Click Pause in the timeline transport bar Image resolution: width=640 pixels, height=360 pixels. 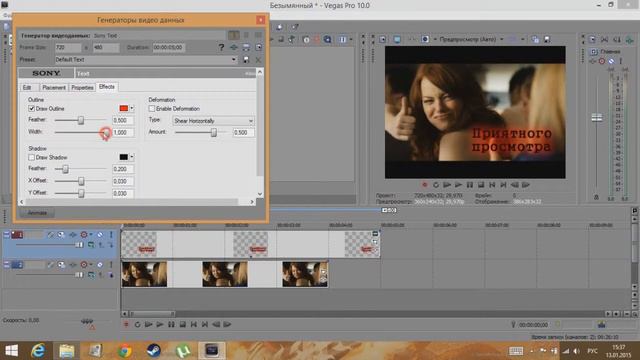[x=171, y=324]
